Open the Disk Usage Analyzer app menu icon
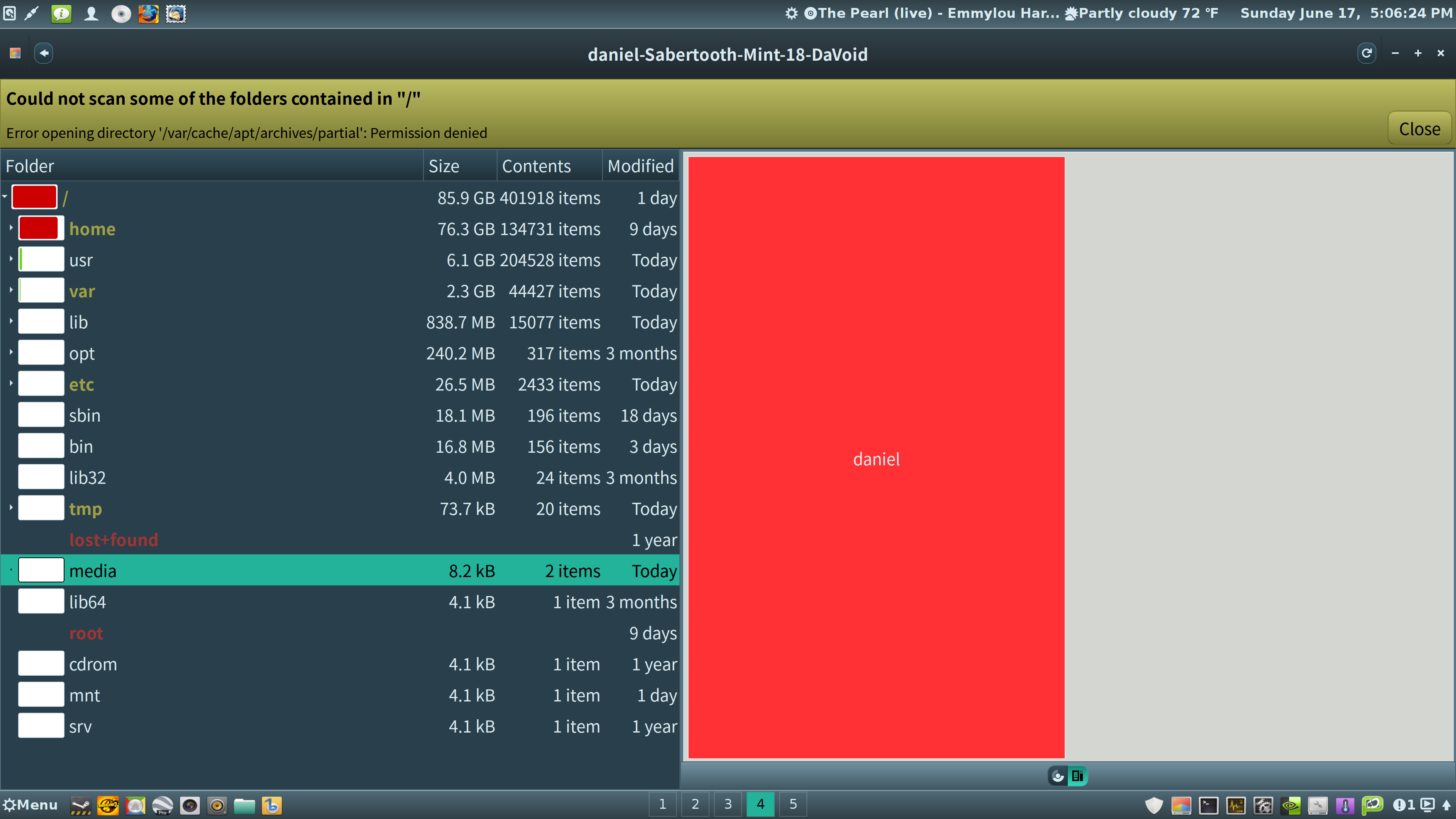The height and width of the screenshot is (819, 1456). [x=15, y=53]
